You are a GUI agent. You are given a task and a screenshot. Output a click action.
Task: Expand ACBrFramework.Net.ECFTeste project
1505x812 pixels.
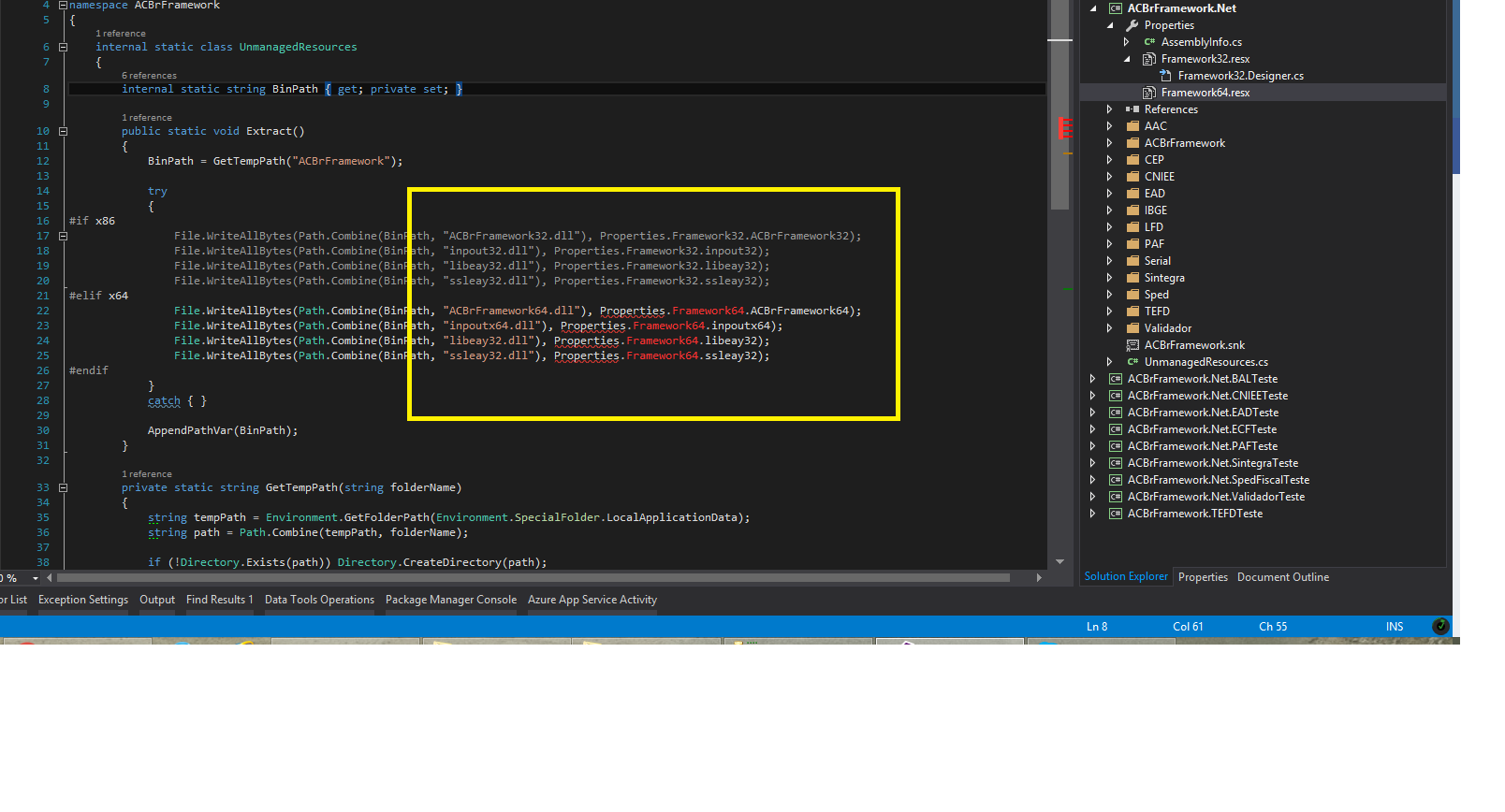point(1093,429)
